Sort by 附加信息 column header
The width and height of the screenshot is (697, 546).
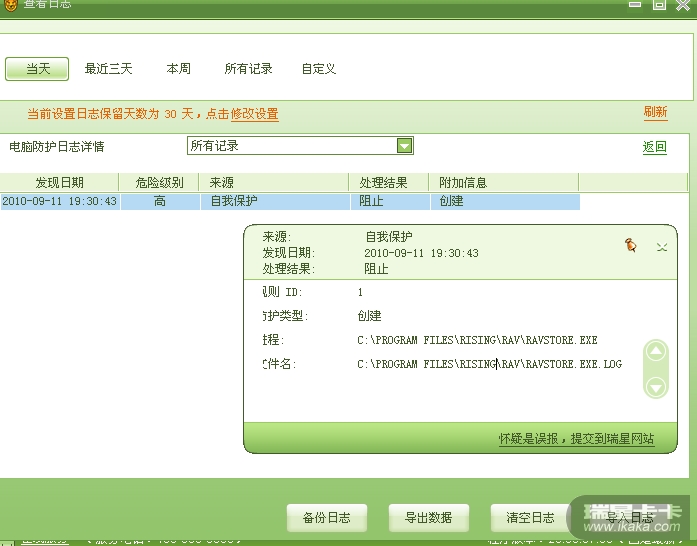[504, 182]
